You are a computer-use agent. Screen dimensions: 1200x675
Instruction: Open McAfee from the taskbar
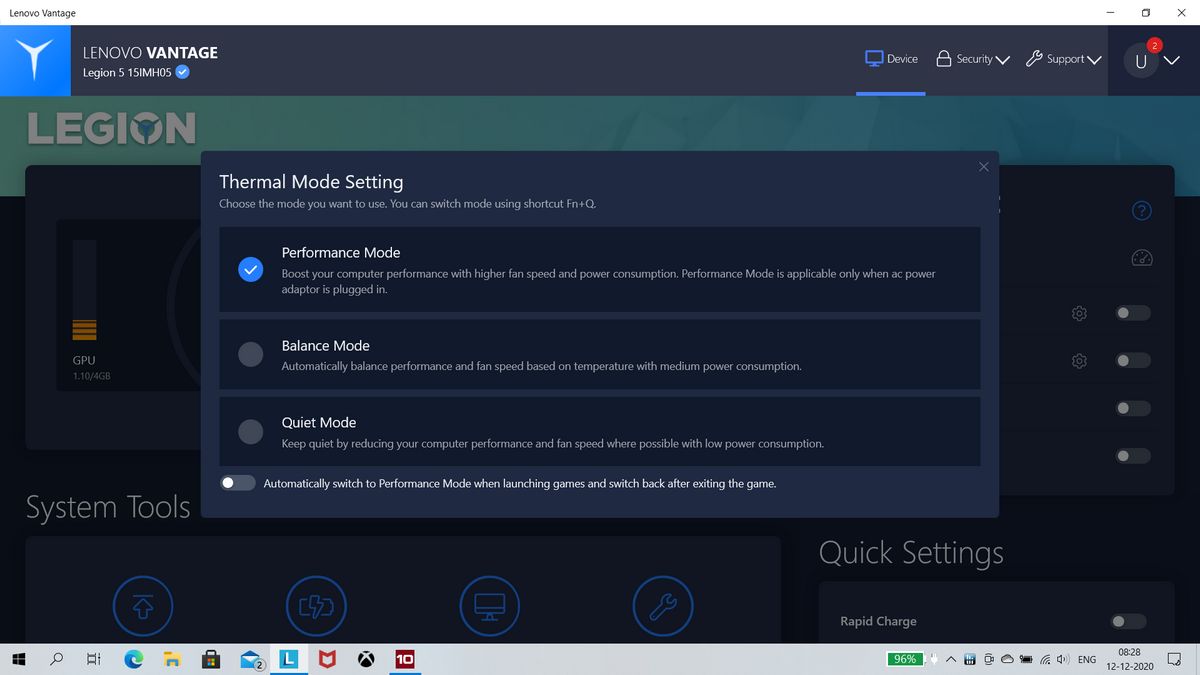327,659
